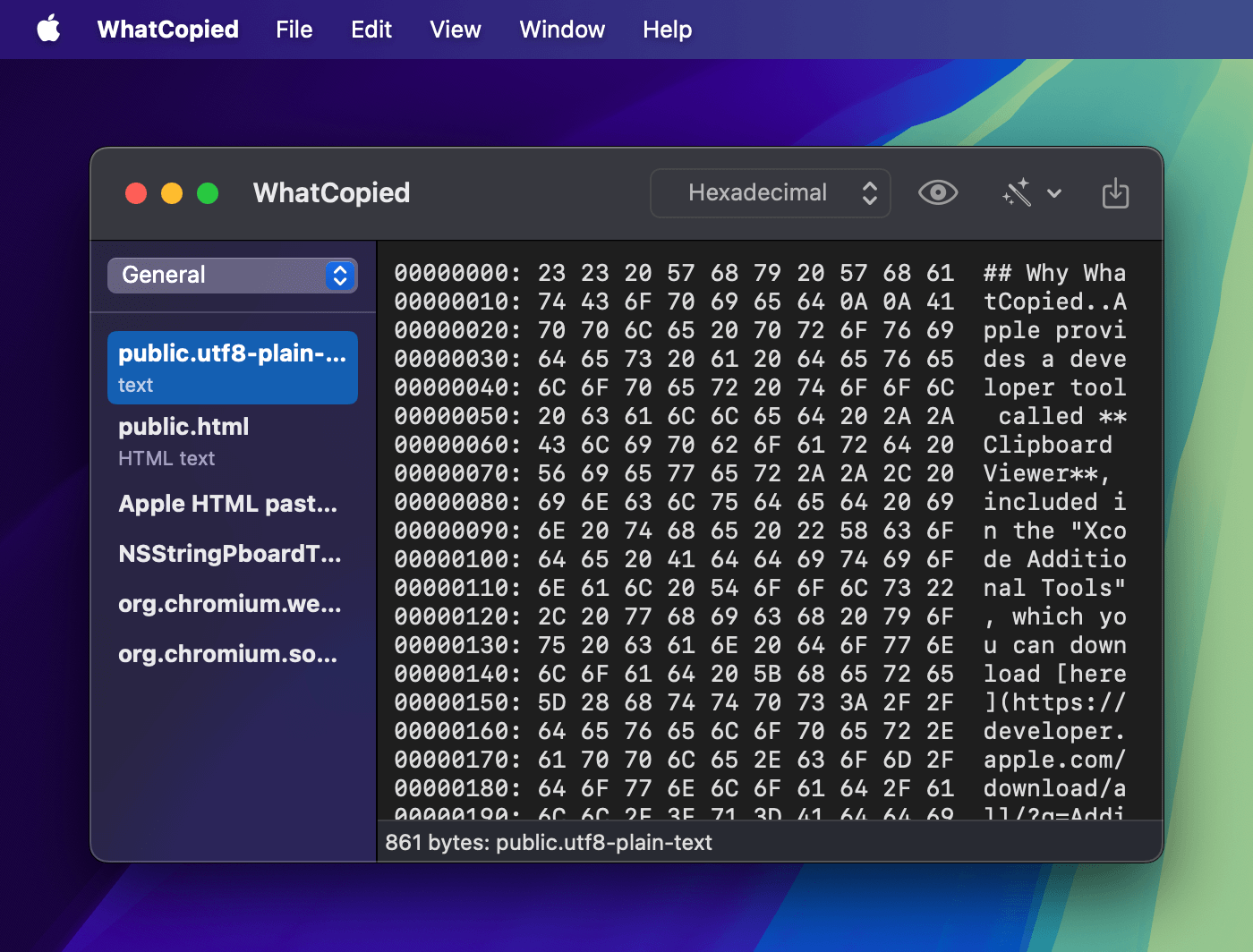Click the decoded text 'nal Tools"'

click(x=1055, y=588)
